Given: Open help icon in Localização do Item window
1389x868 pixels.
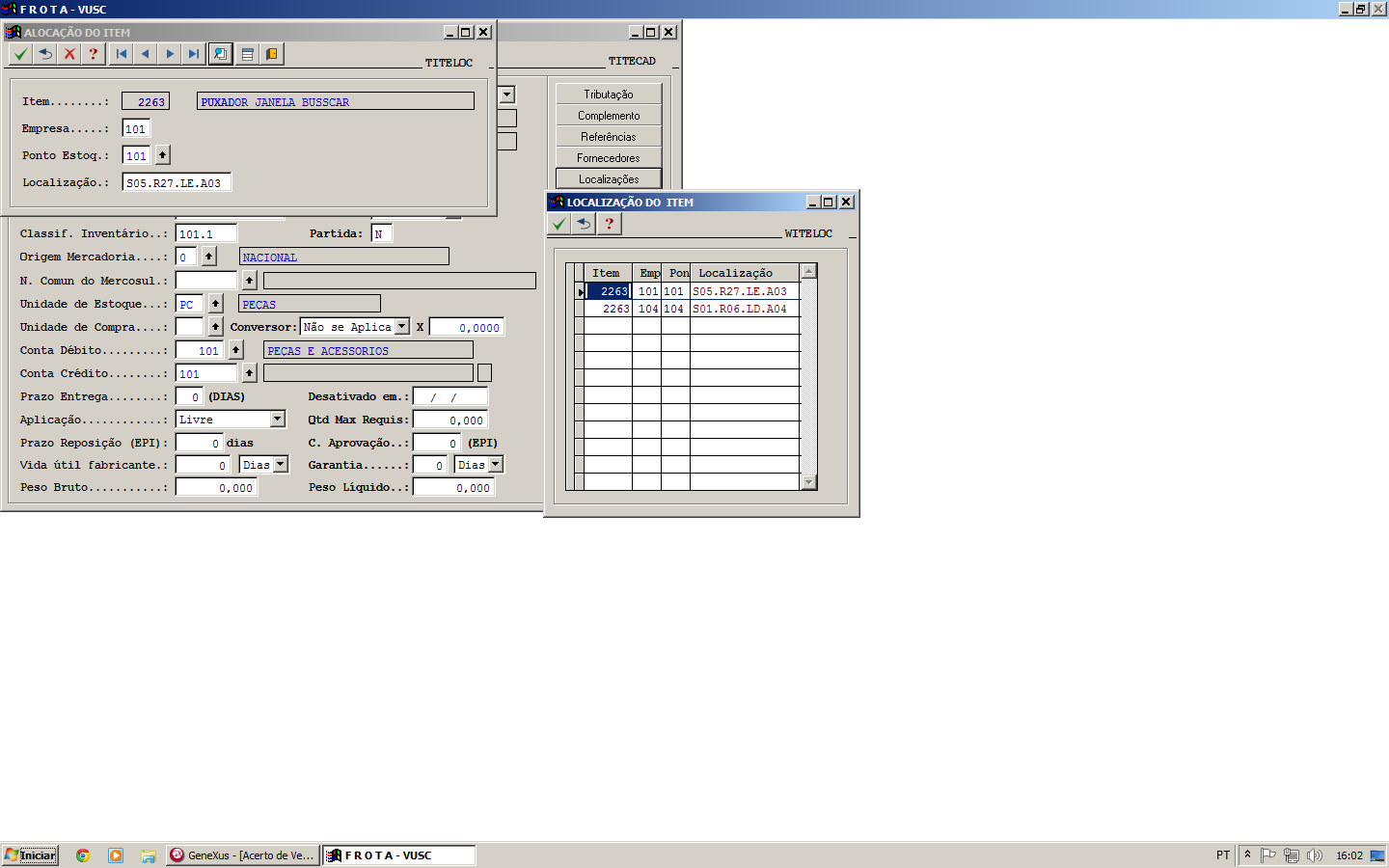Looking at the screenshot, I should (x=609, y=224).
